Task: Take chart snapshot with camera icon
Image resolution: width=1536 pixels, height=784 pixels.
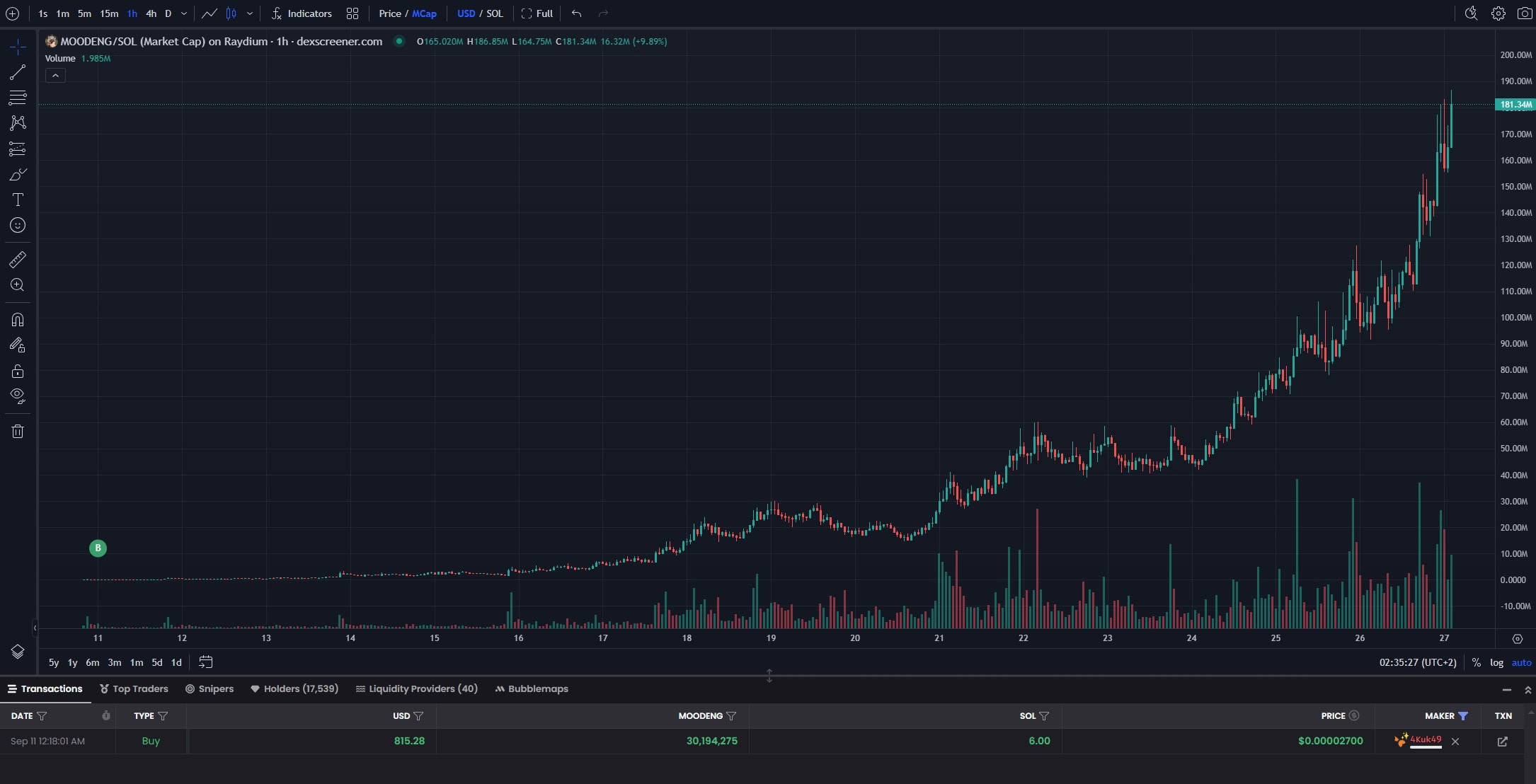Action: [1525, 13]
